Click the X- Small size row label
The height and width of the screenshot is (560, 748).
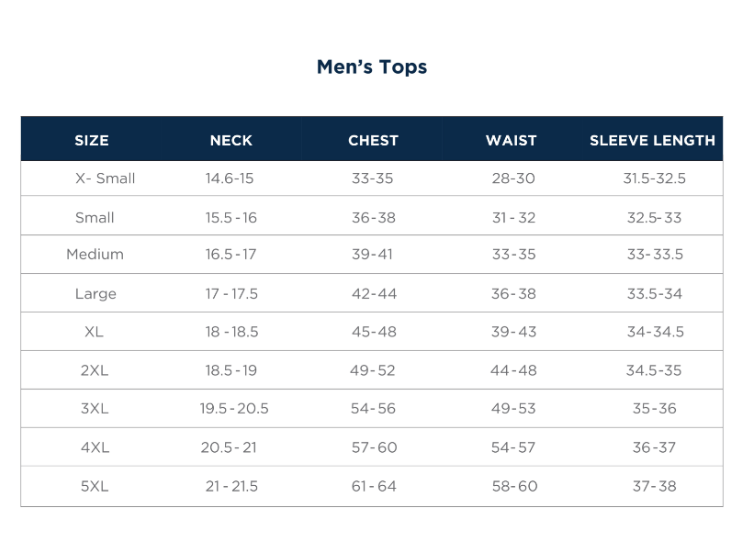(x=105, y=179)
